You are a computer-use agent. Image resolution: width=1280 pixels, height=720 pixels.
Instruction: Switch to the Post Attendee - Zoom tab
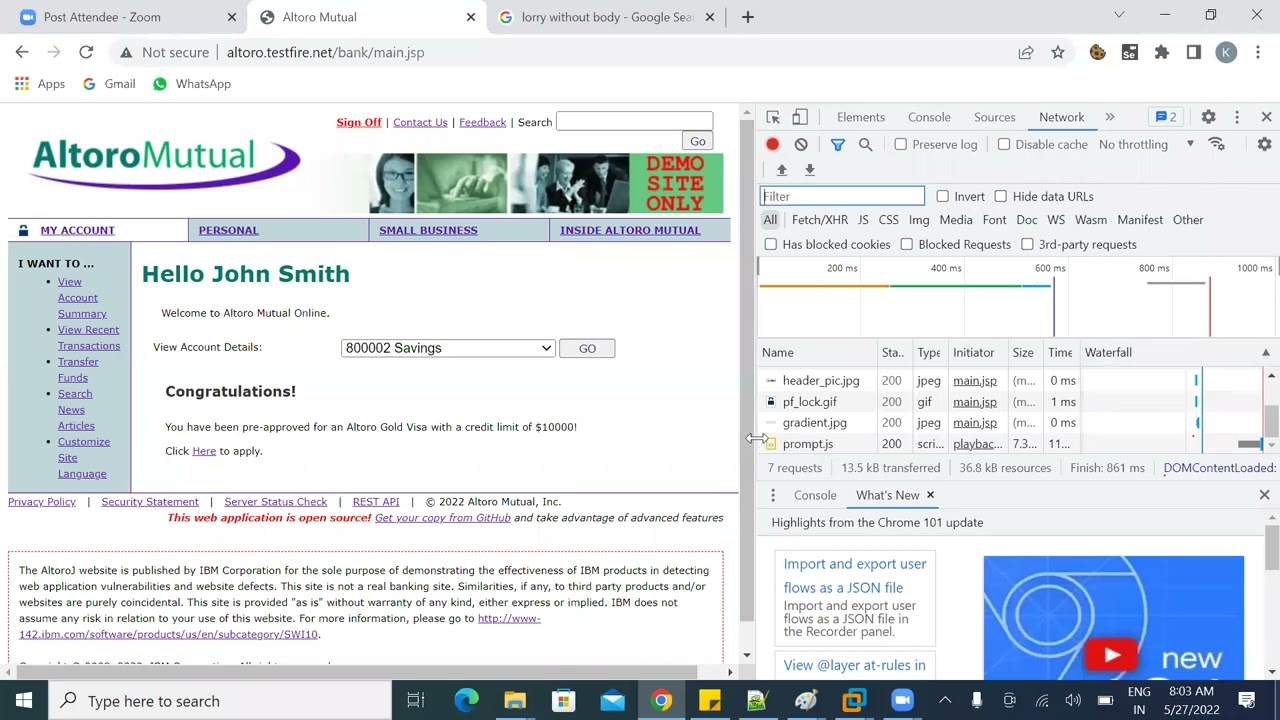click(124, 17)
